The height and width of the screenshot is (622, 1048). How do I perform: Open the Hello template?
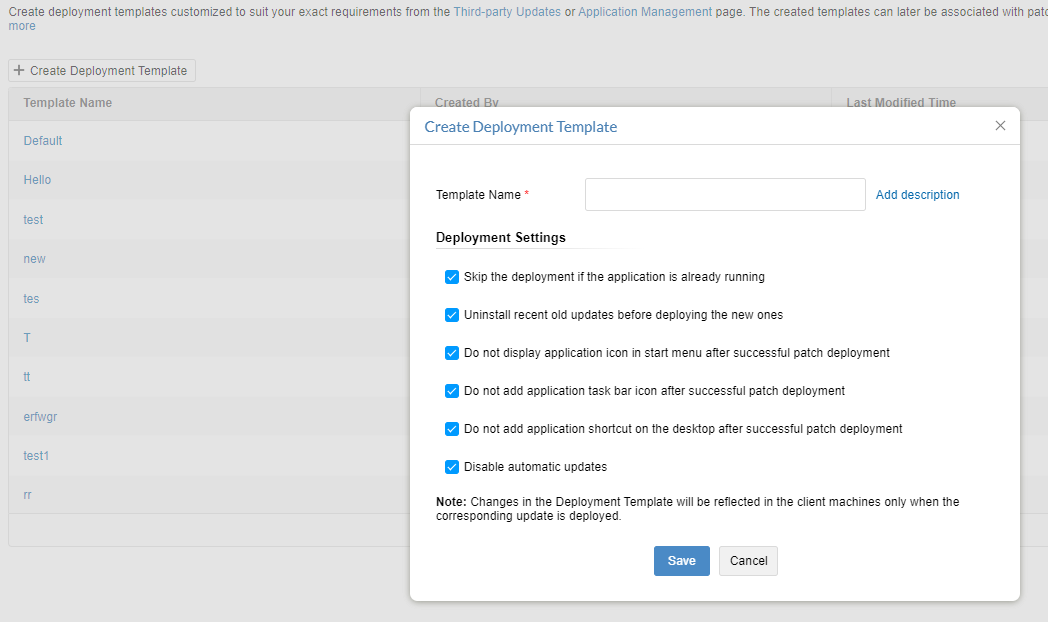pyautogui.click(x=37, y=180)
